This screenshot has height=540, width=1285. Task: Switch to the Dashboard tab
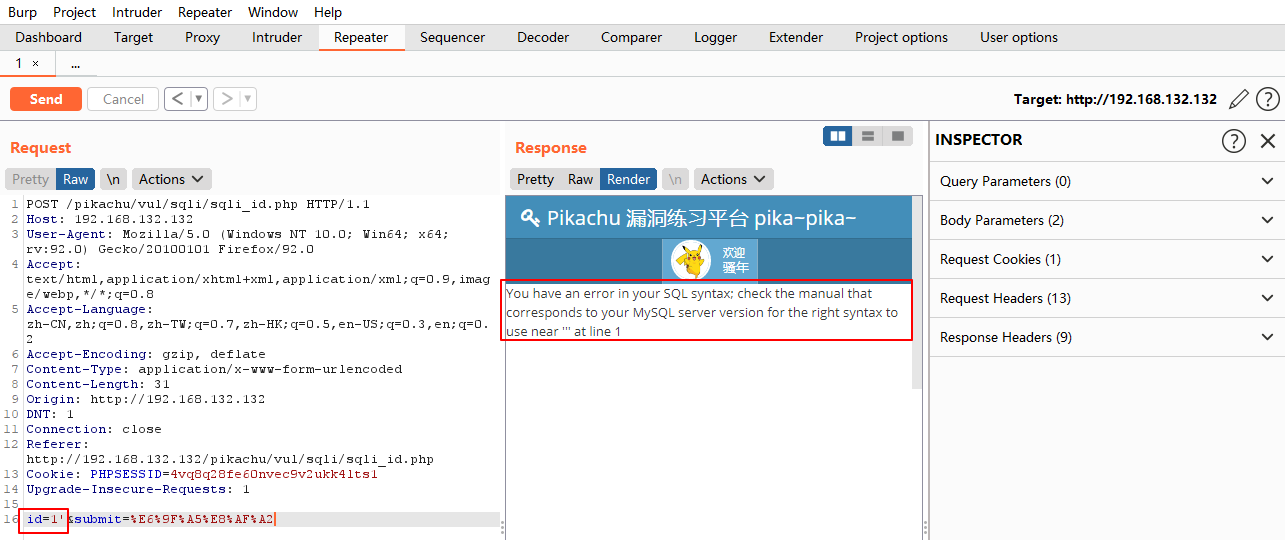pos(49,37)
